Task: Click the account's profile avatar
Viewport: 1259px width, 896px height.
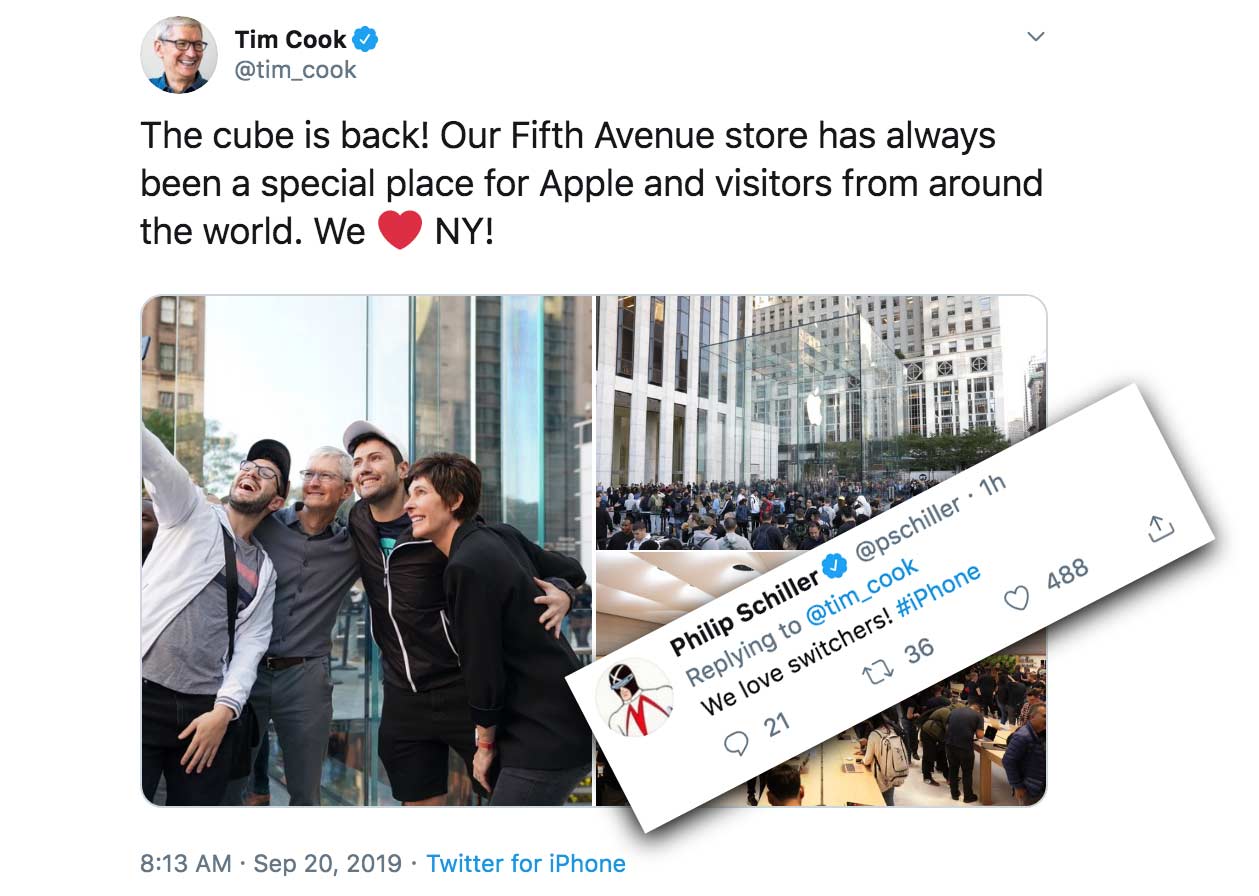Action: point(179,55)
